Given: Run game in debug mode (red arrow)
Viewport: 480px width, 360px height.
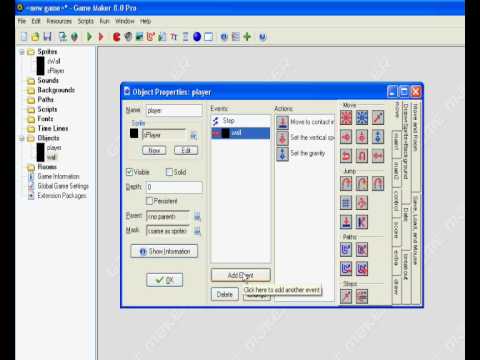Looking at the screenshot, I should pos(101,36).
